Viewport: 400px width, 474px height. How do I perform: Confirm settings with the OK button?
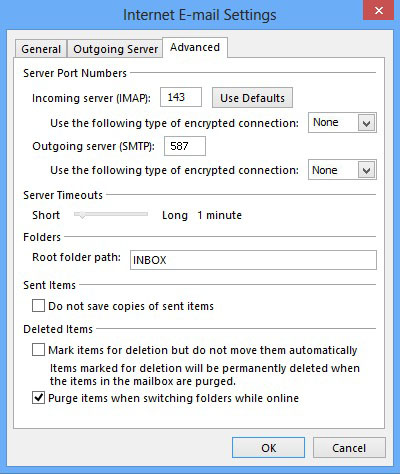coord(268,448)
